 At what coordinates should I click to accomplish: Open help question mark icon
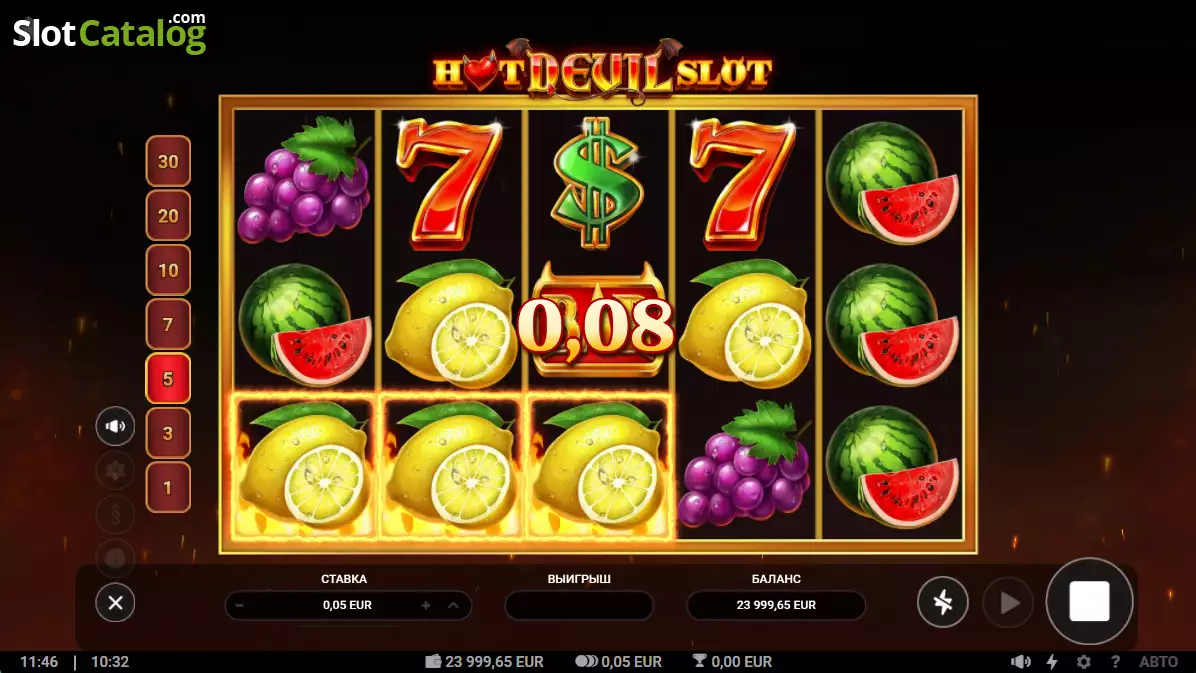click(1115, 662)
